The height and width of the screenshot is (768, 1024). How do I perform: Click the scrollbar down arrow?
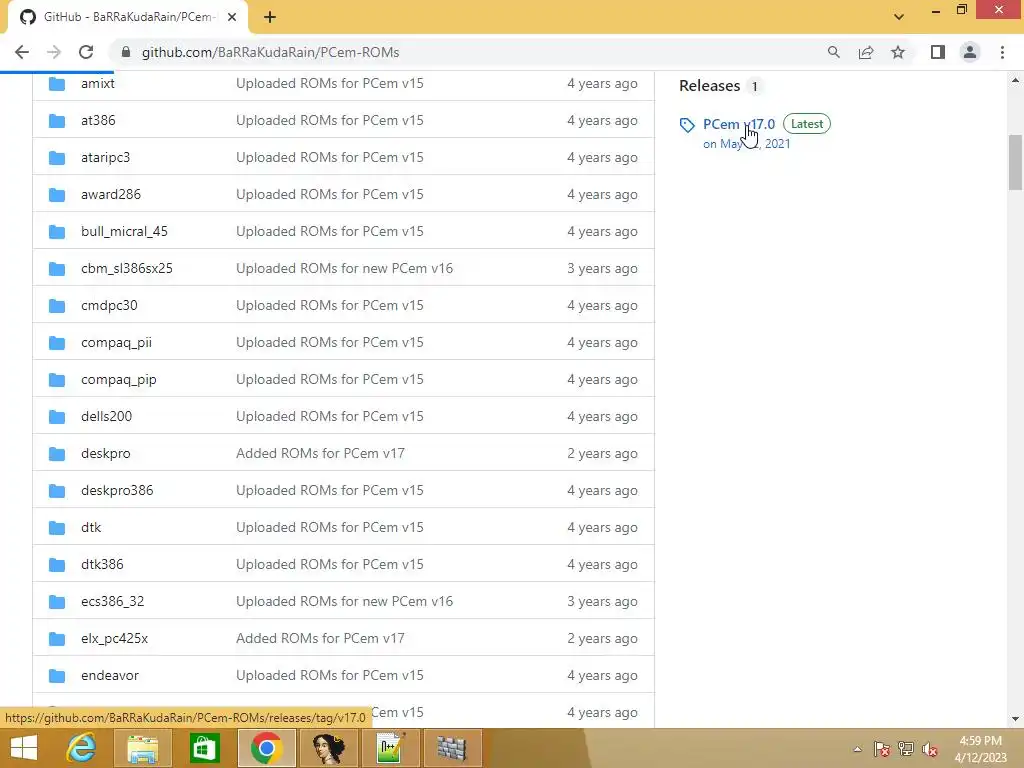coord(1015,719)
